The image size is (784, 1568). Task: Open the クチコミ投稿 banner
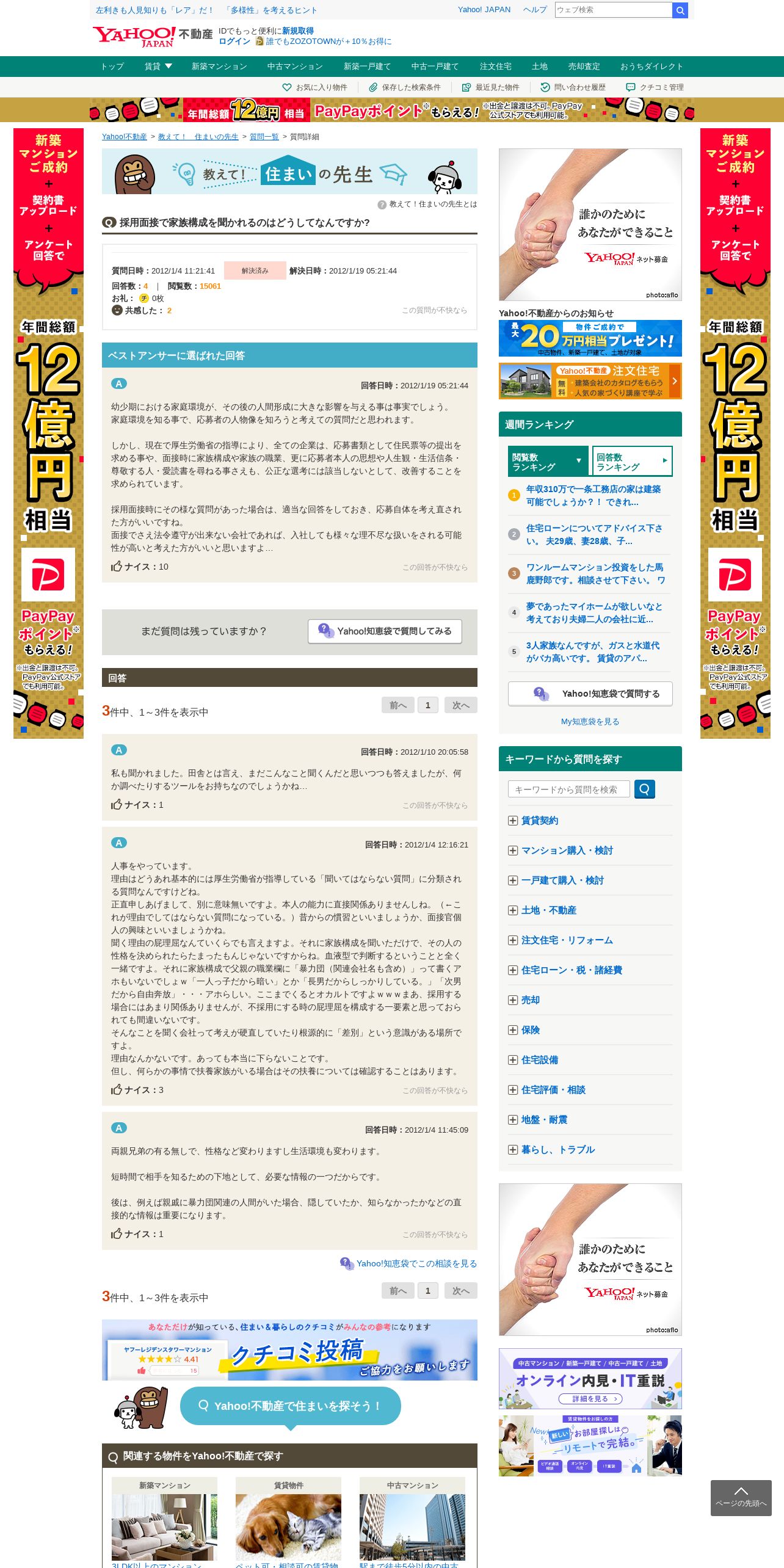tap(289, 1350)
